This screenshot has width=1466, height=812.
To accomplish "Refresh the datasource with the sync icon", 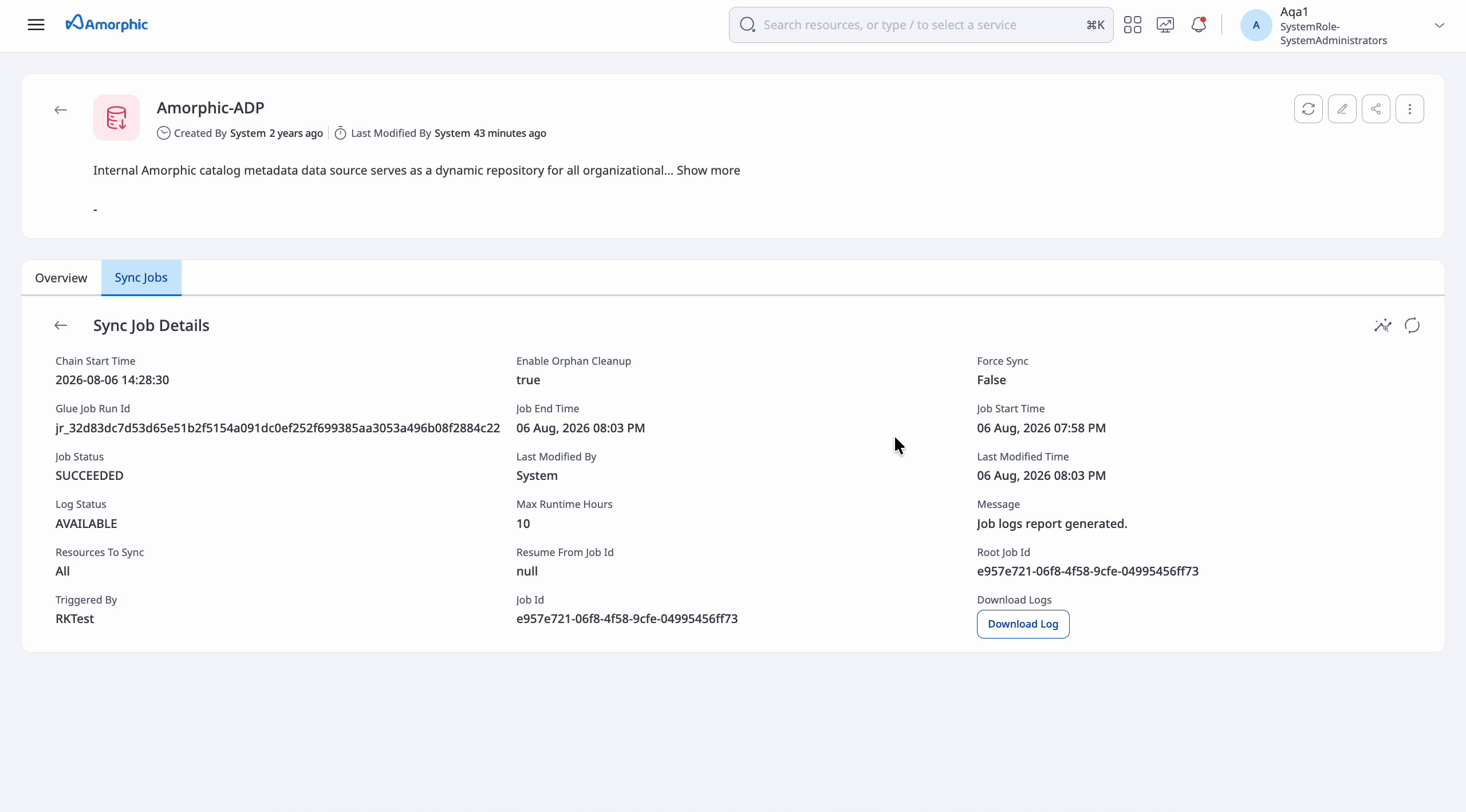I will [x=1309, y=109].
